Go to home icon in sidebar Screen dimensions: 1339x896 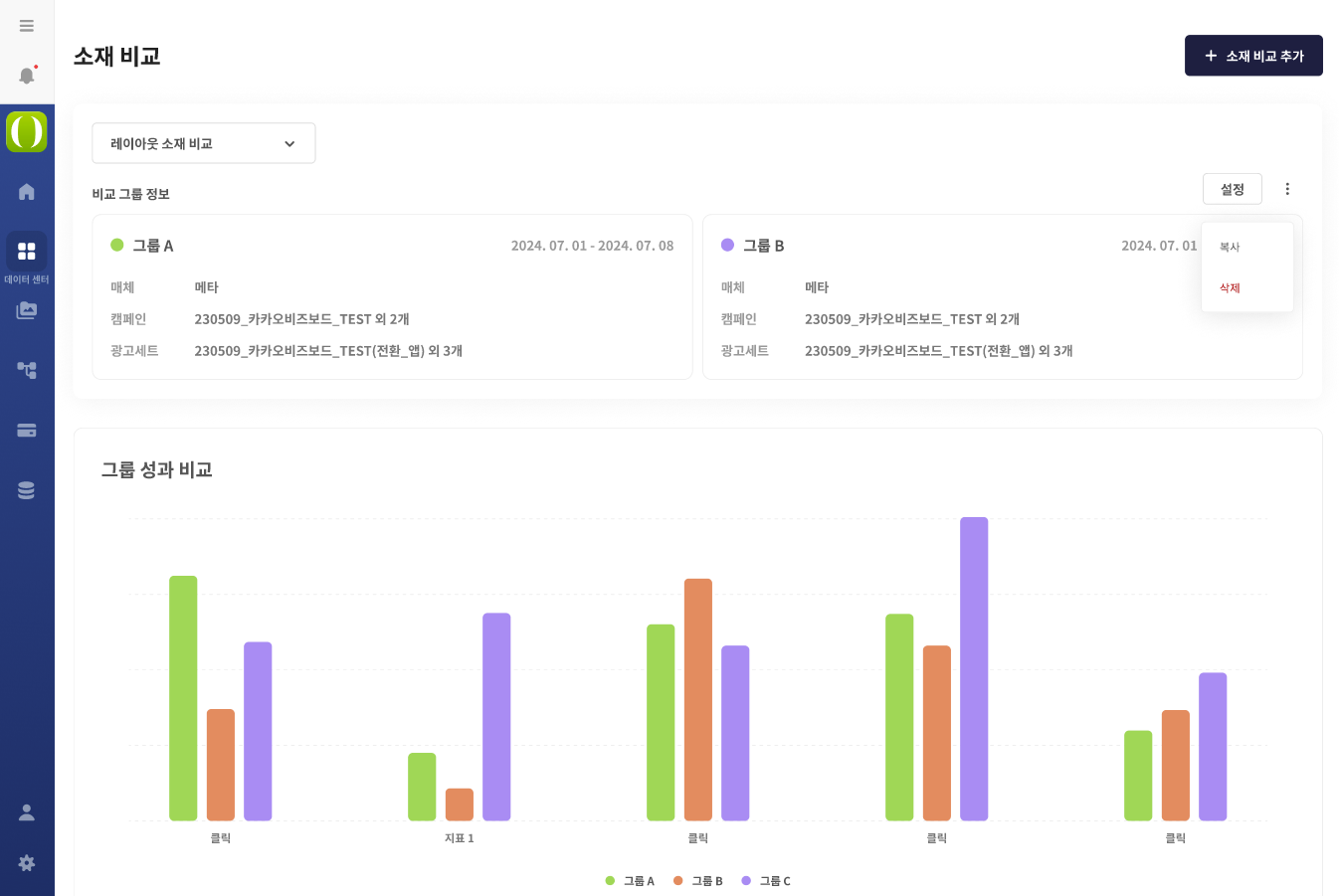(x=27, y=192)
